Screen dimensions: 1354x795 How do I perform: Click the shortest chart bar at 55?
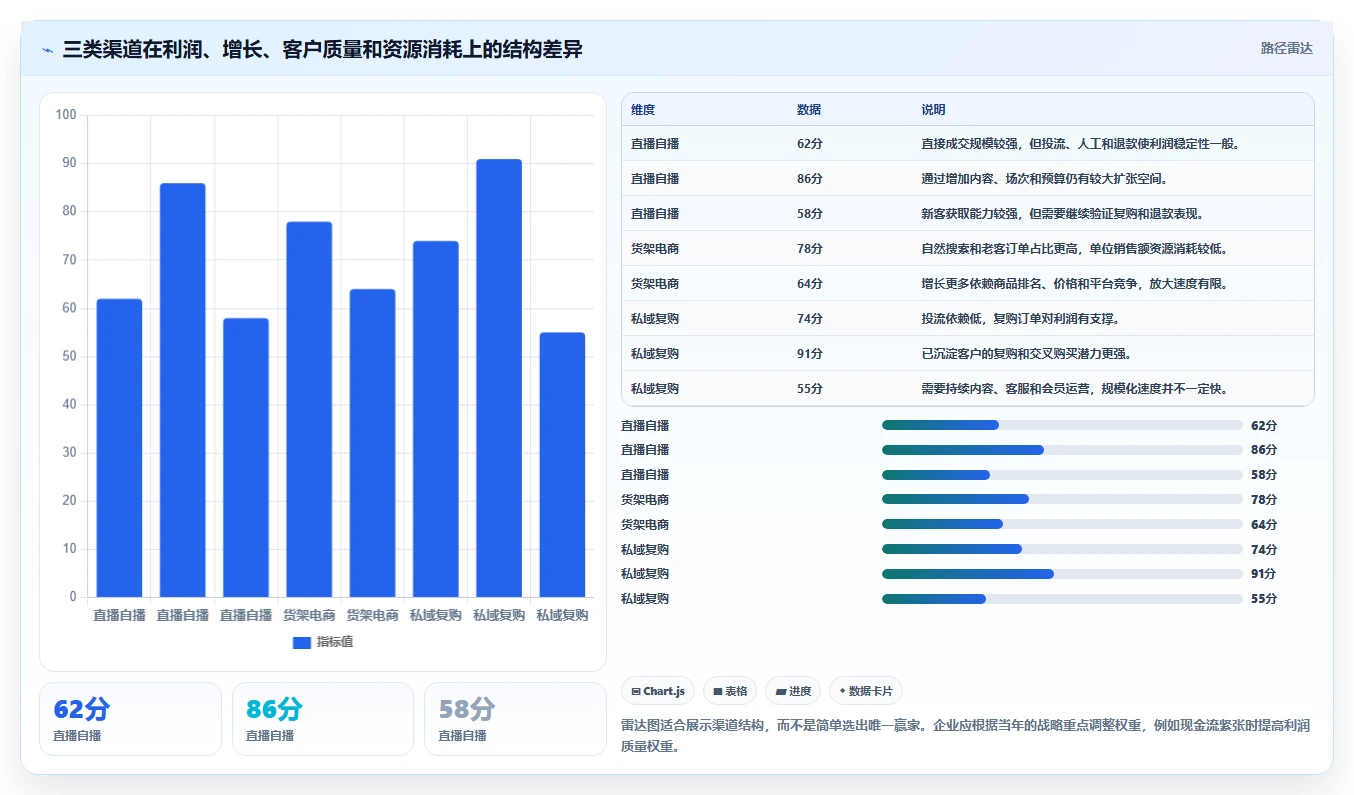(x=562, y=465)
